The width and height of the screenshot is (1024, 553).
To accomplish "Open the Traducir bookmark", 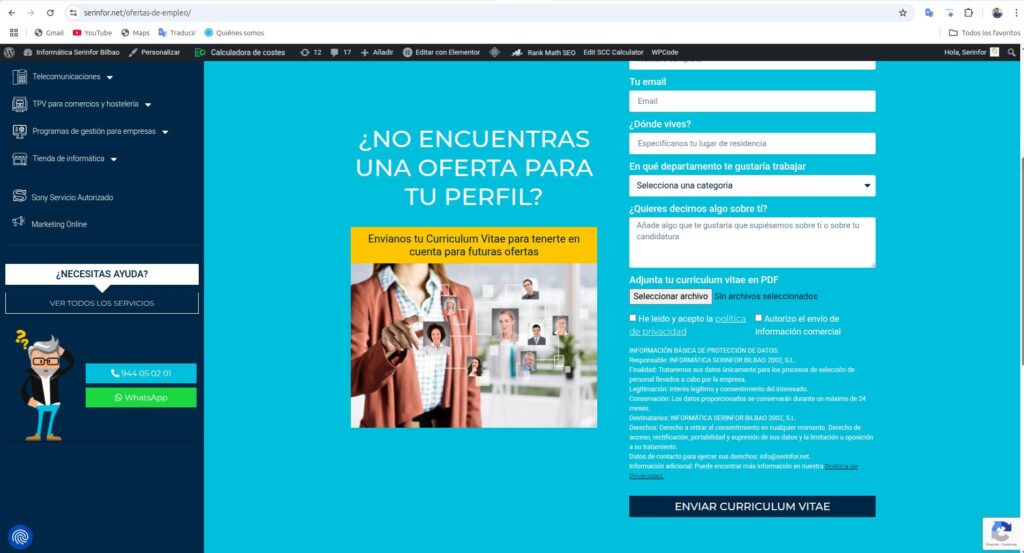I will pyautogui.click(x=177, y=33).
